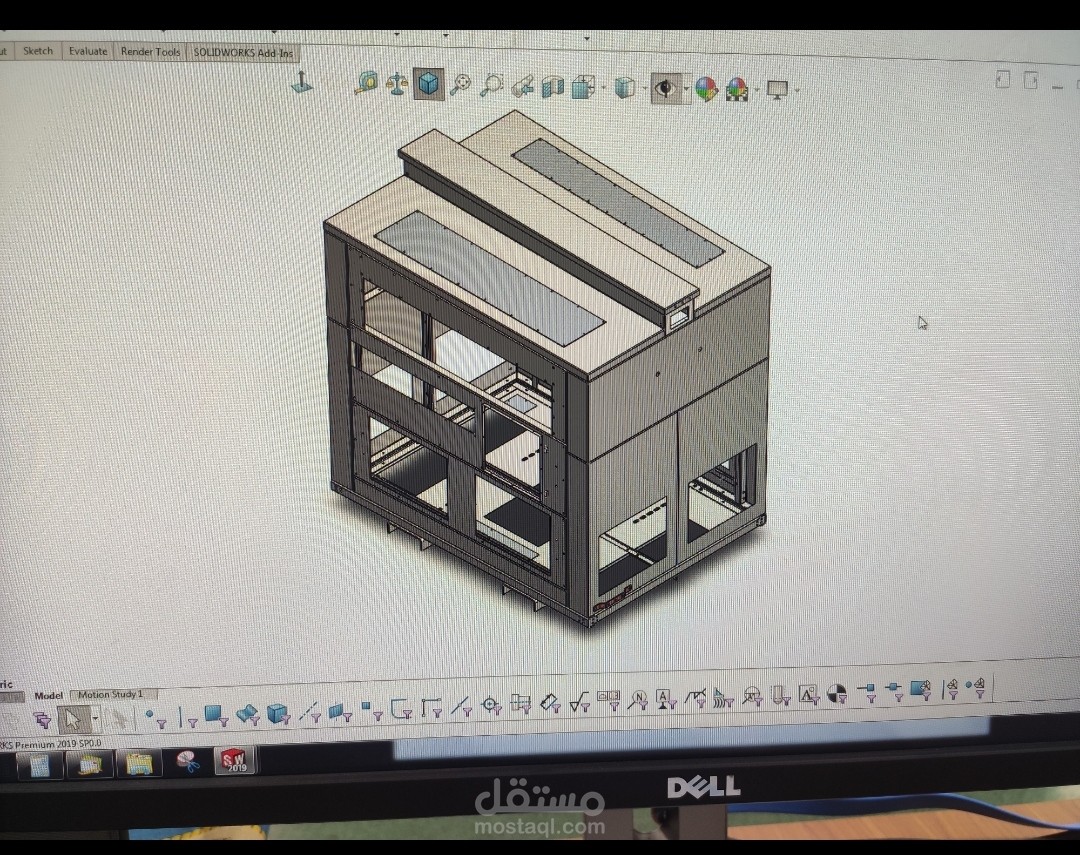Screen dimensions: 1080x855
Task: Click the Toggle Selection Filters funnel icon
Action: 43,720
